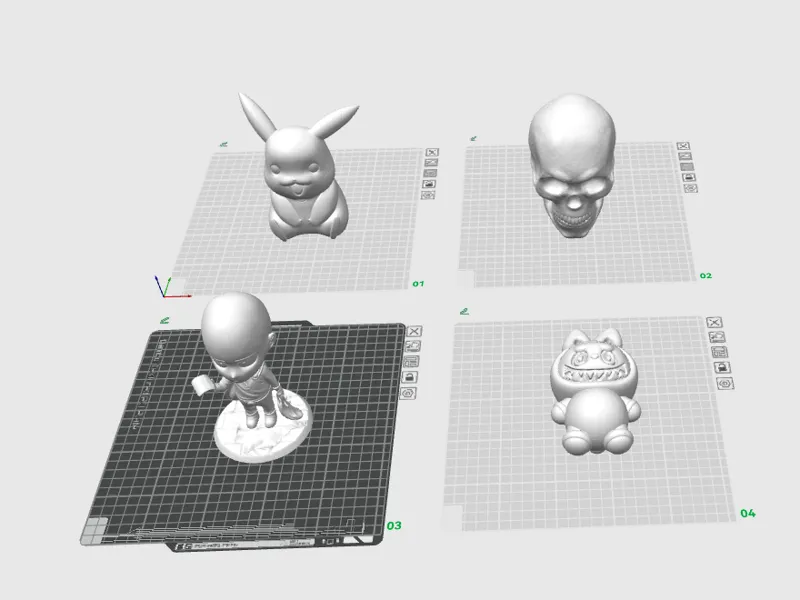Select the cat monster model on plate 04
This screenshot has width=800, height=600.
click(x=595, y=393)
